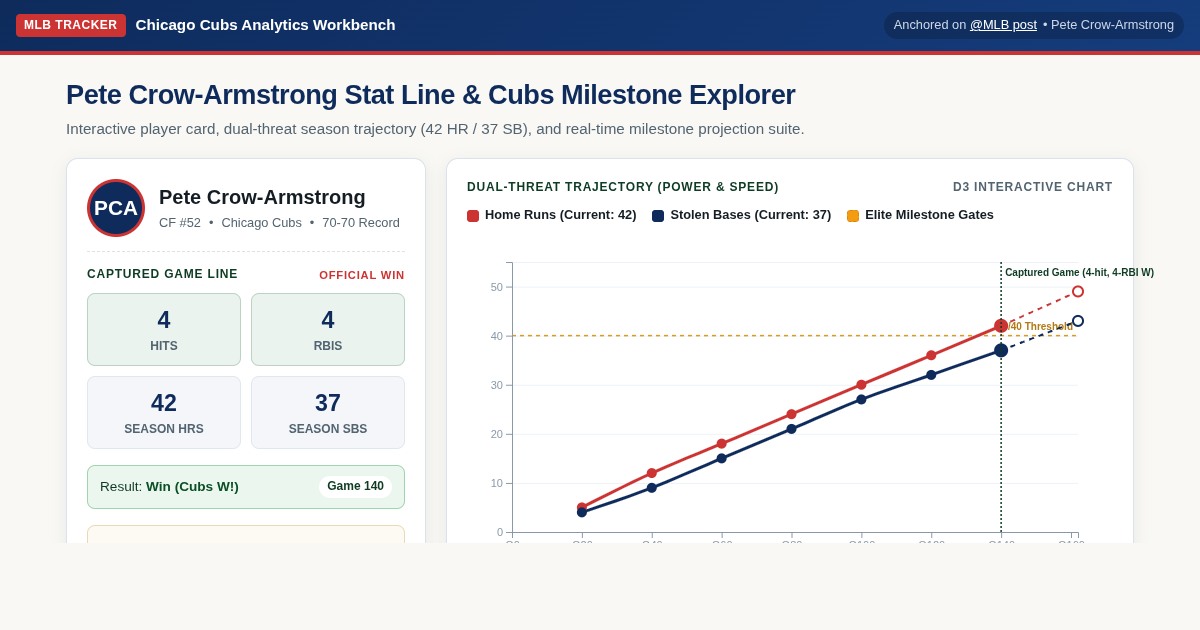Click the interactive player card subtitle text
1200x630 pixels.
[x=435, y=128]
